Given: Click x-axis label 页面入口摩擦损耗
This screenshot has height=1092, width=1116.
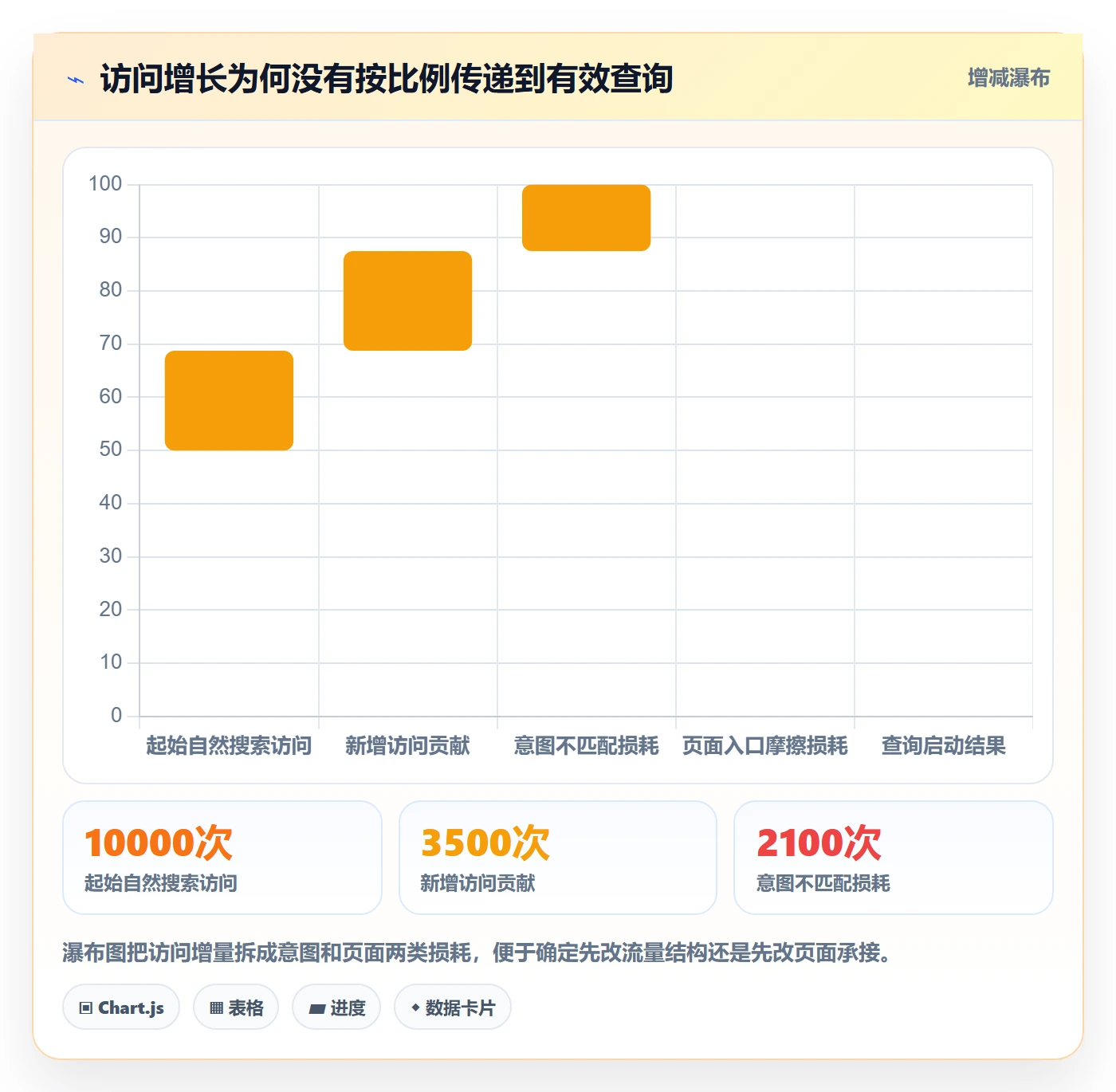Looking at the screenshot, I should 764,746.
